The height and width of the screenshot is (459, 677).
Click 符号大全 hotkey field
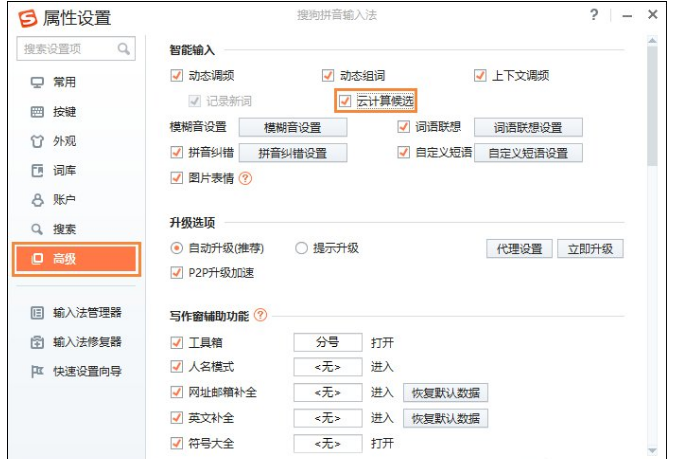click(x=328, y=443)
